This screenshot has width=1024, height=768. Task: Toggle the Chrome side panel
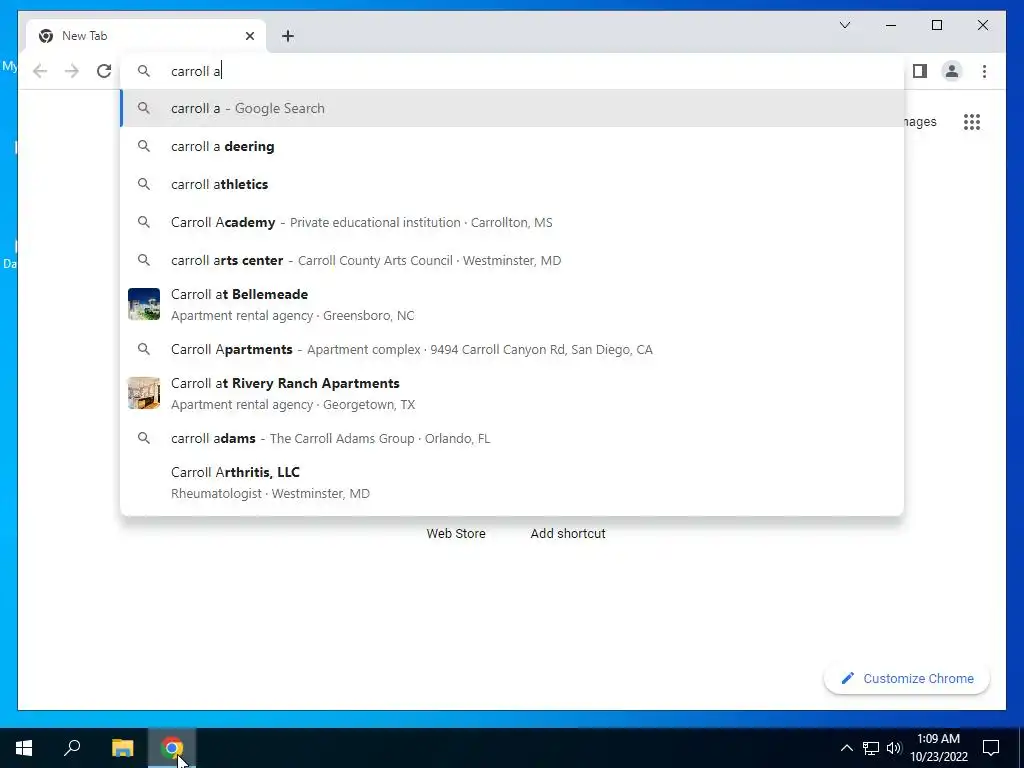click(x=920, y=71)
